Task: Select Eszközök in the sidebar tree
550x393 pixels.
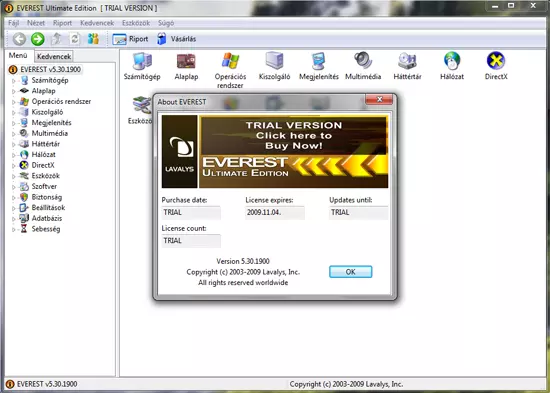Action: point(46,176)
